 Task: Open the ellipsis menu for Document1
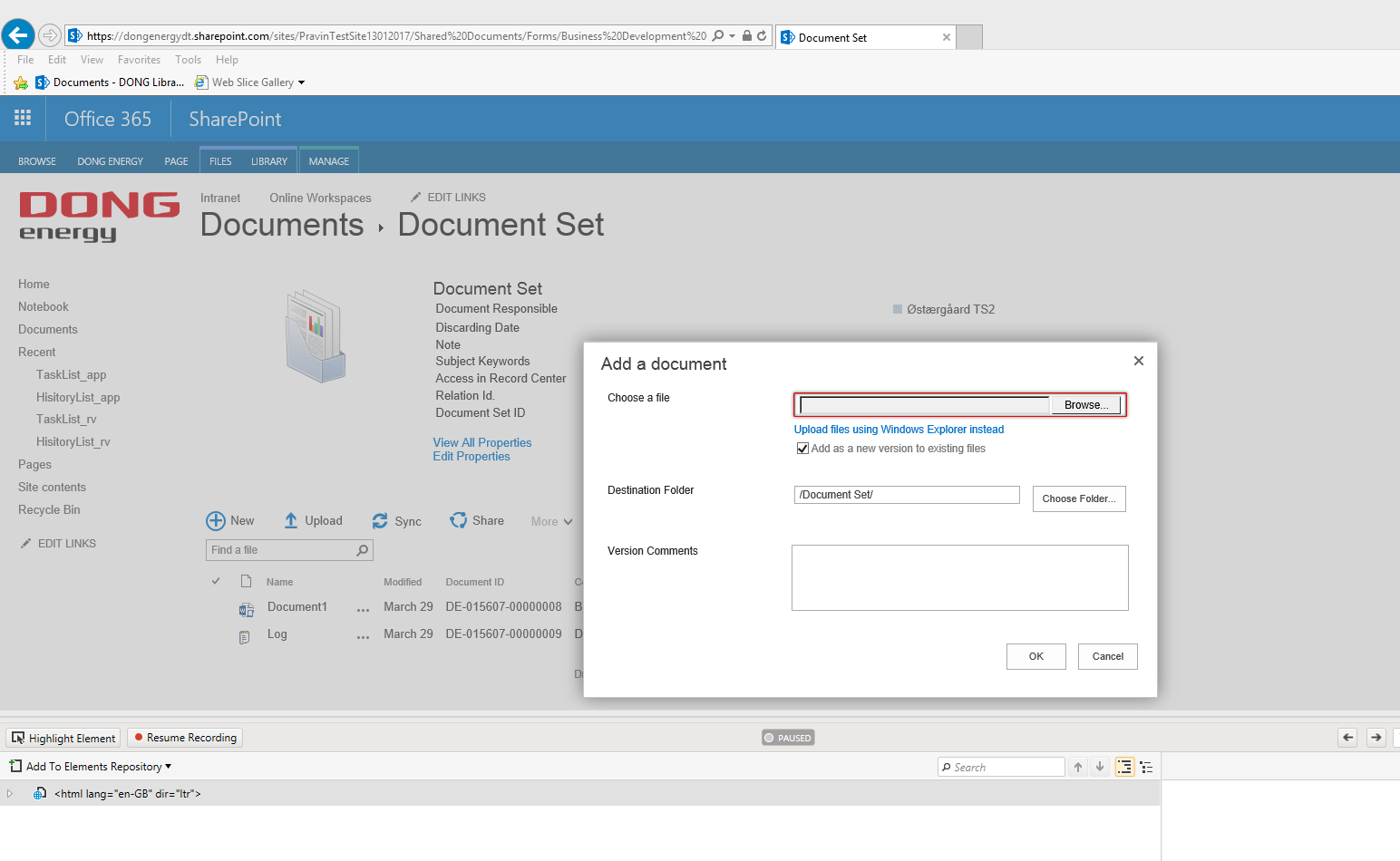click(363, 609)
